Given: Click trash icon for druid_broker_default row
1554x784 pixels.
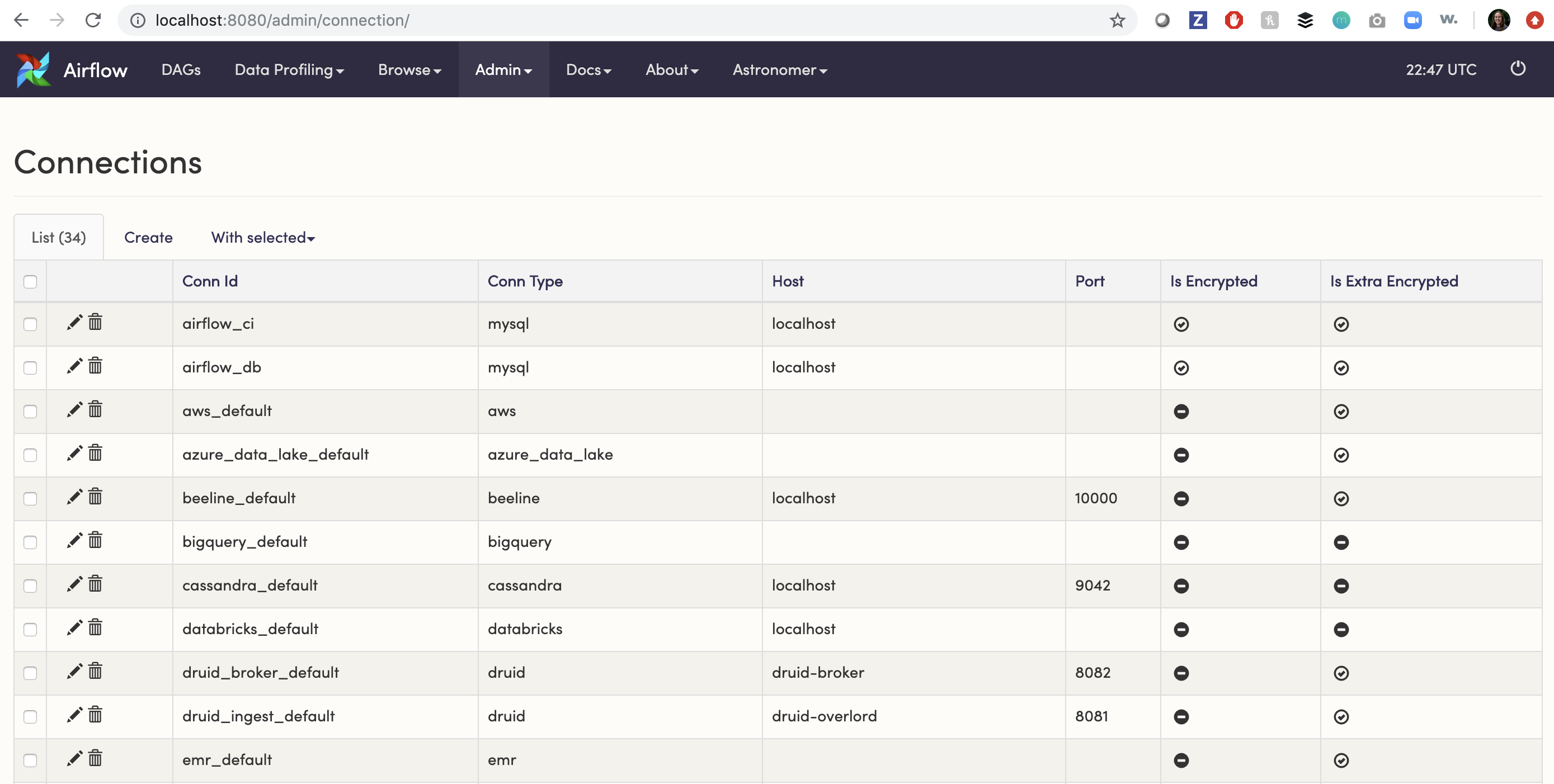Looking at the screenshot, I should pyautogui.click(x=95, y=671).
